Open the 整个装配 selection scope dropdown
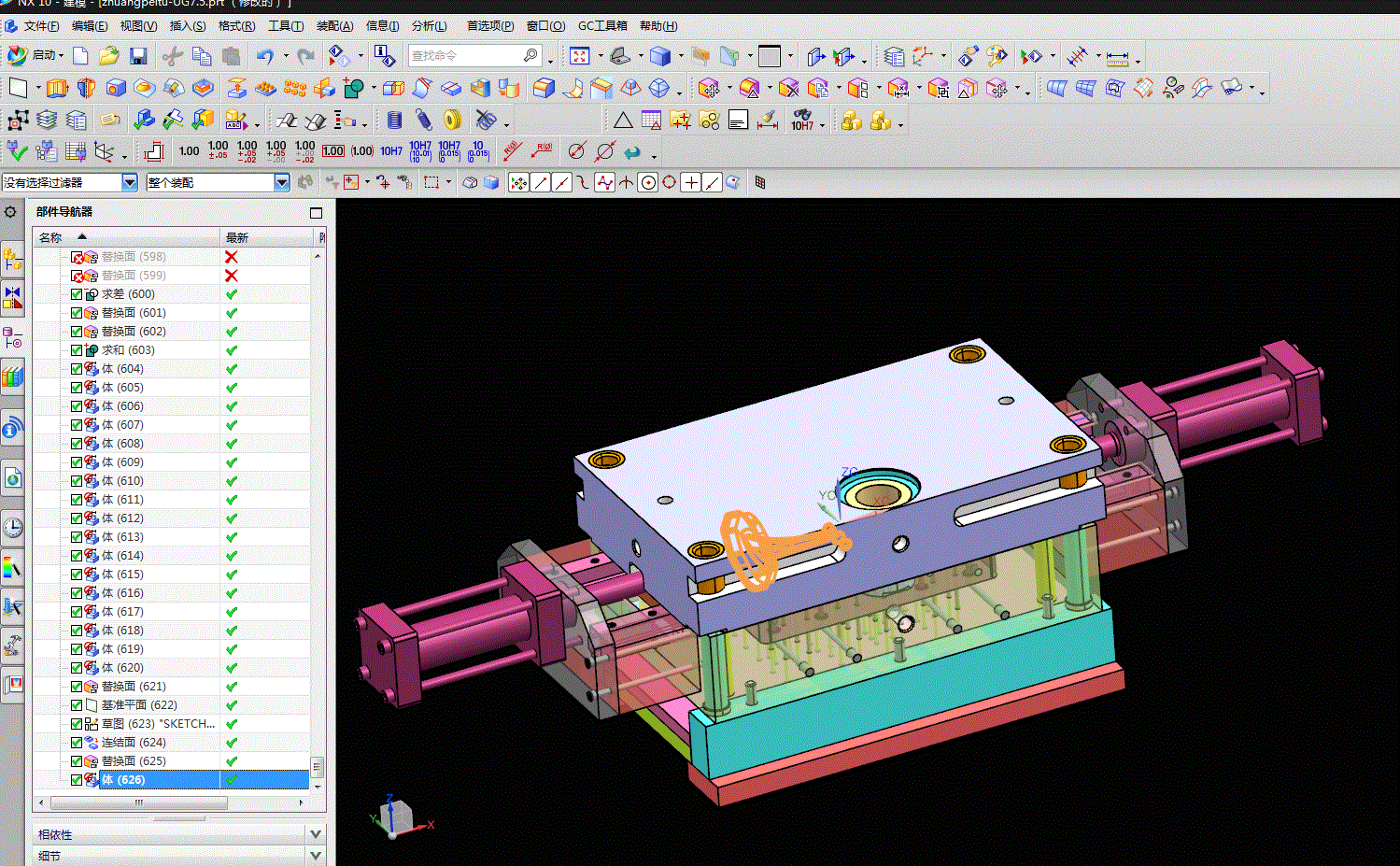This screenshot has width=1400, height=866. click(281, 183)
